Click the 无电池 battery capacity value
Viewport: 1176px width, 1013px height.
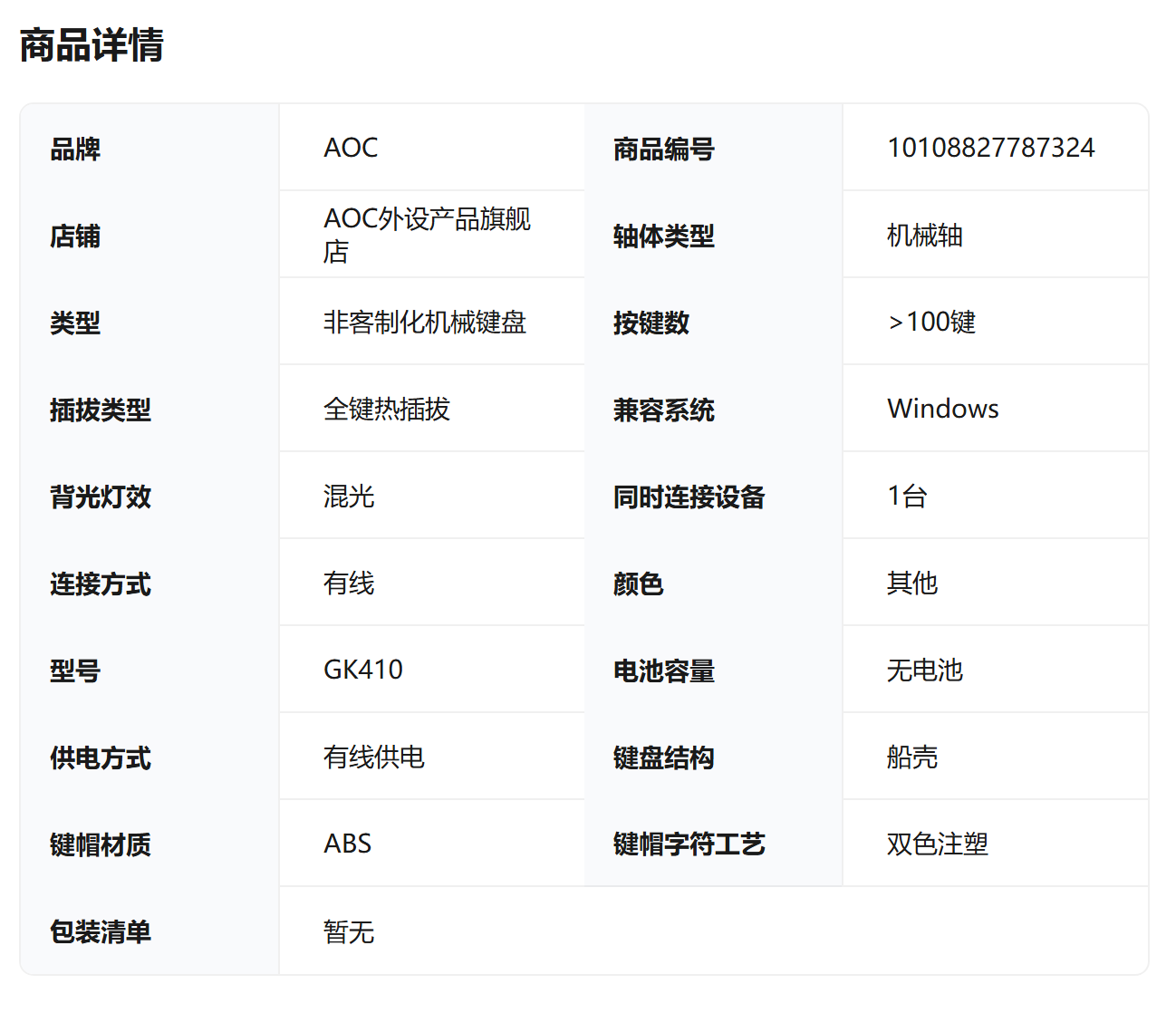(924, 671)
